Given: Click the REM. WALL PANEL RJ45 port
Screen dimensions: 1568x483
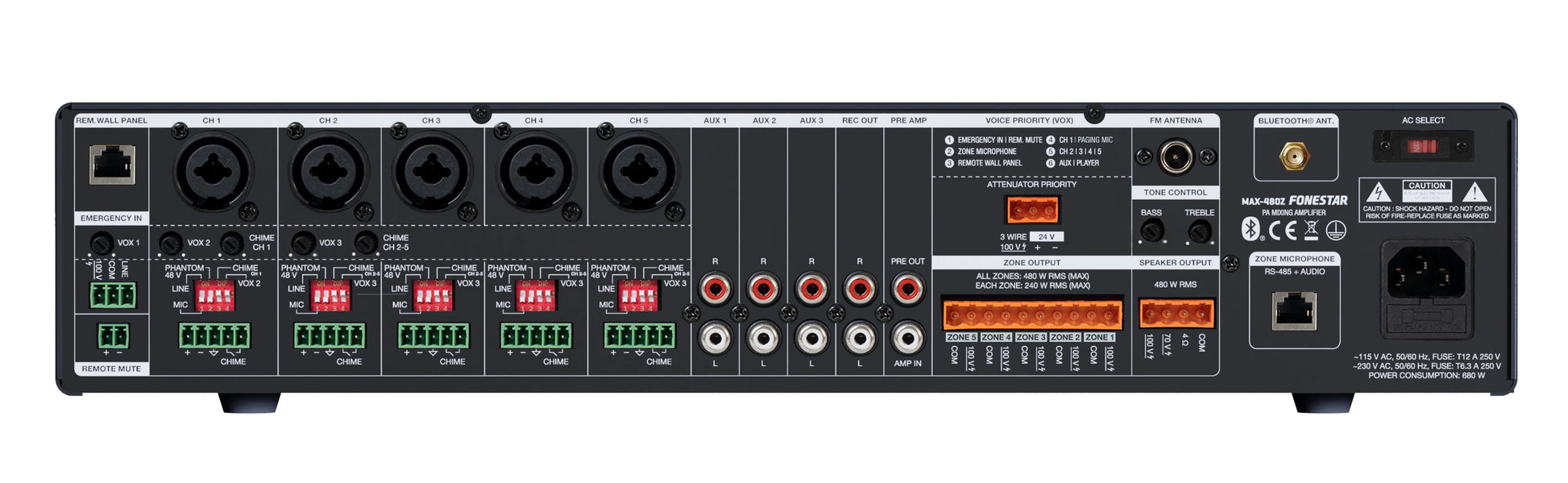Looking at the screenshot, I should (112, 165).
